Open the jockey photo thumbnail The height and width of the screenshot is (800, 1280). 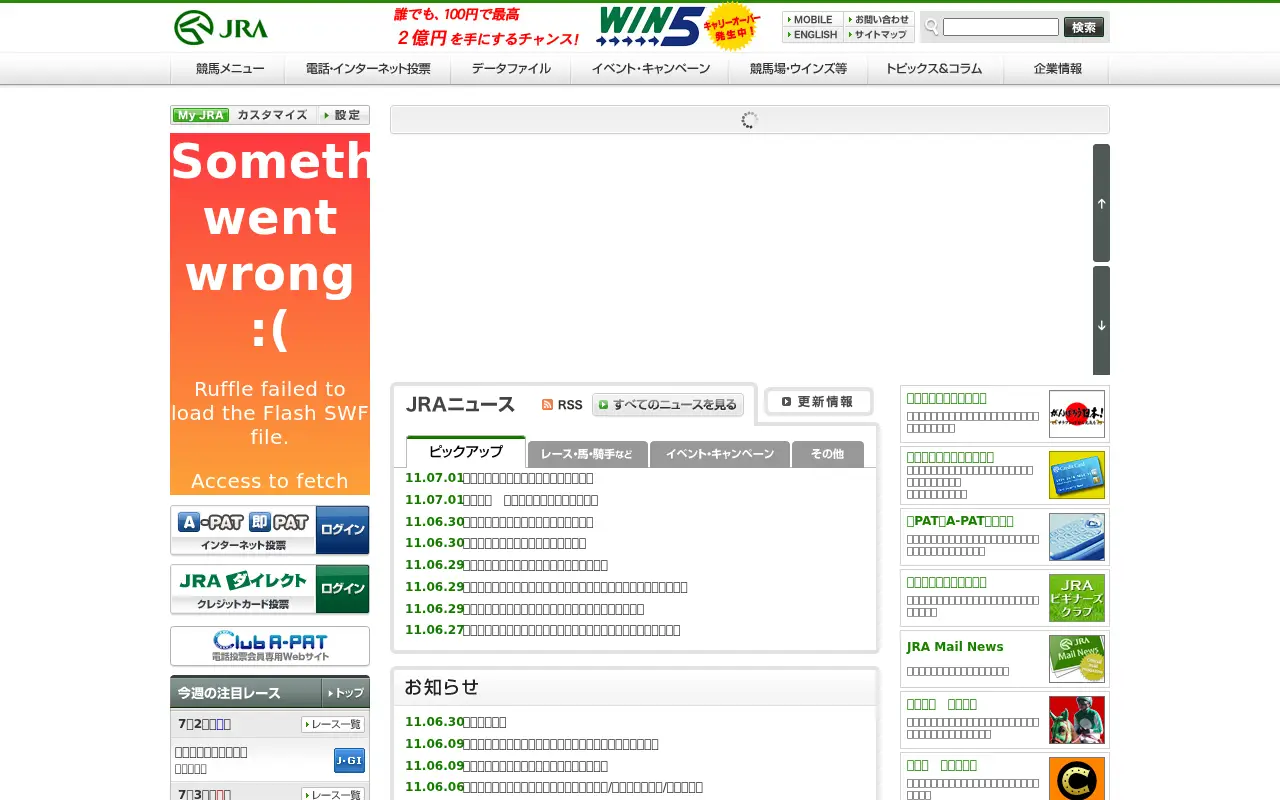pos(1077,720)
